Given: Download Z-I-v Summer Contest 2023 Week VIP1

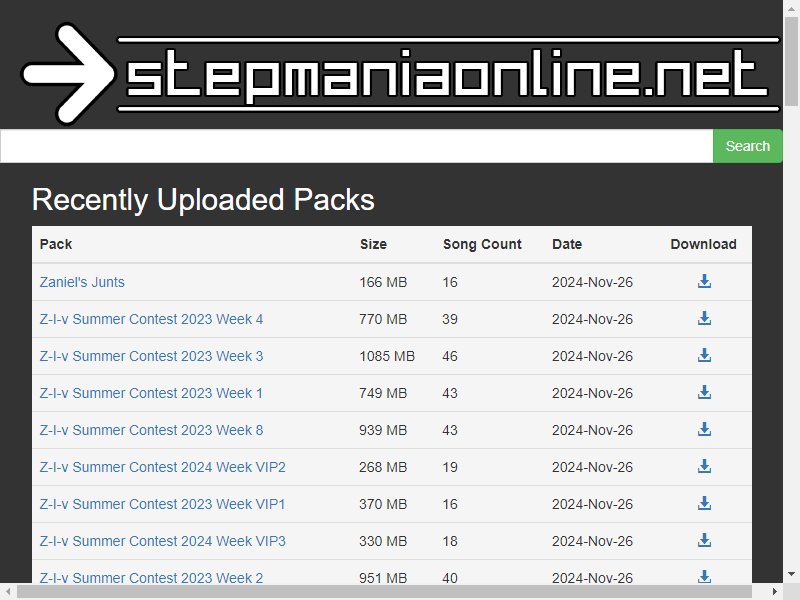Looking at the screenshot, I should click(704, 503).
